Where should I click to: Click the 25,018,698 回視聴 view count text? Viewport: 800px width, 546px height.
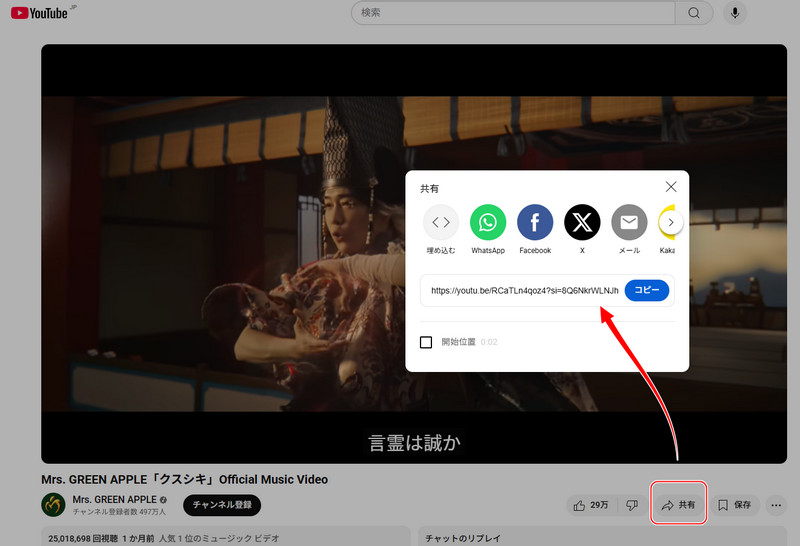coord(83,538)
